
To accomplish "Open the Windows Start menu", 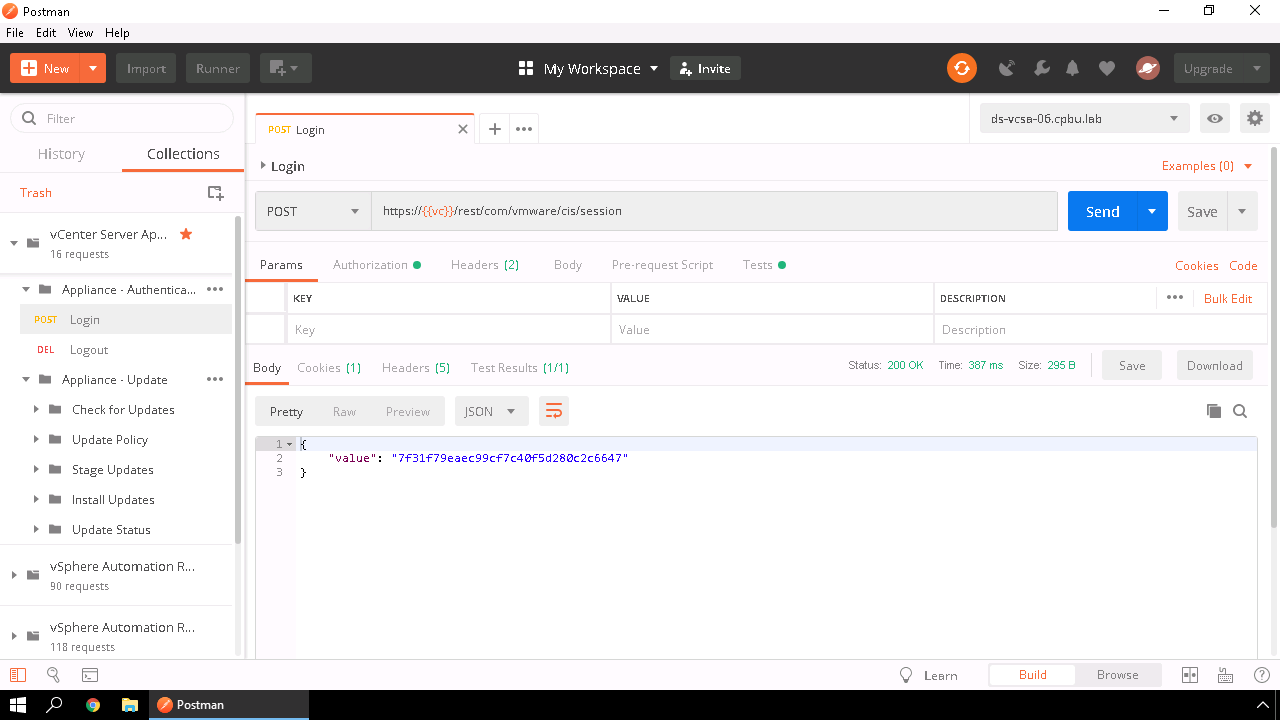I will [x=18, y=705].
